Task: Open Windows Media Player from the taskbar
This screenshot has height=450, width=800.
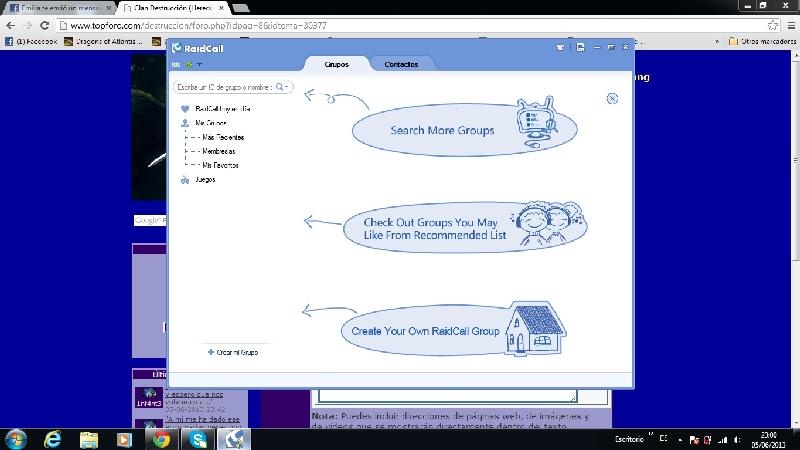Action: [x=124, y=439]
